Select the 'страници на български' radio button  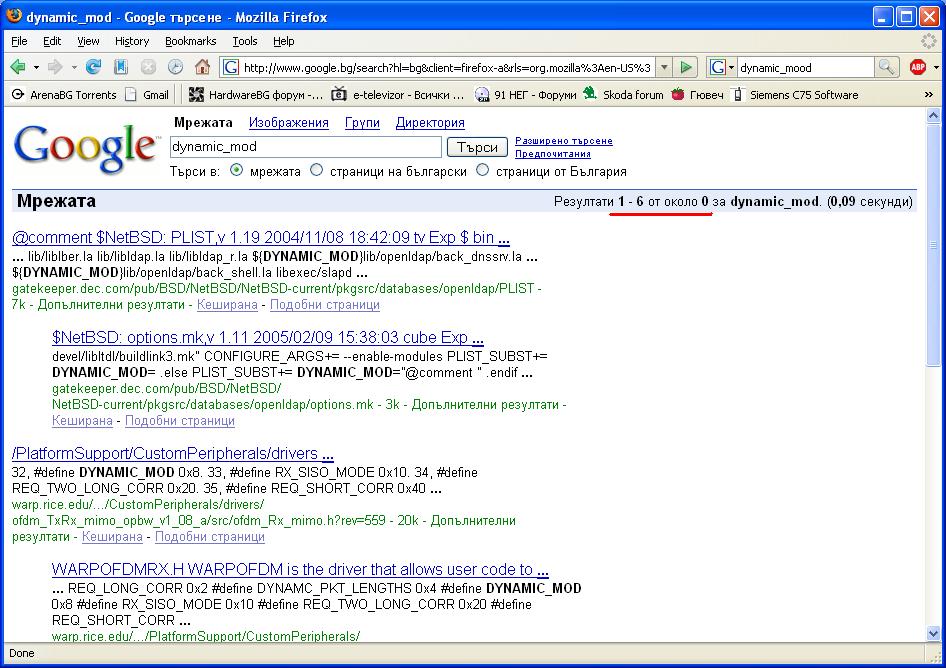point(317,171)
